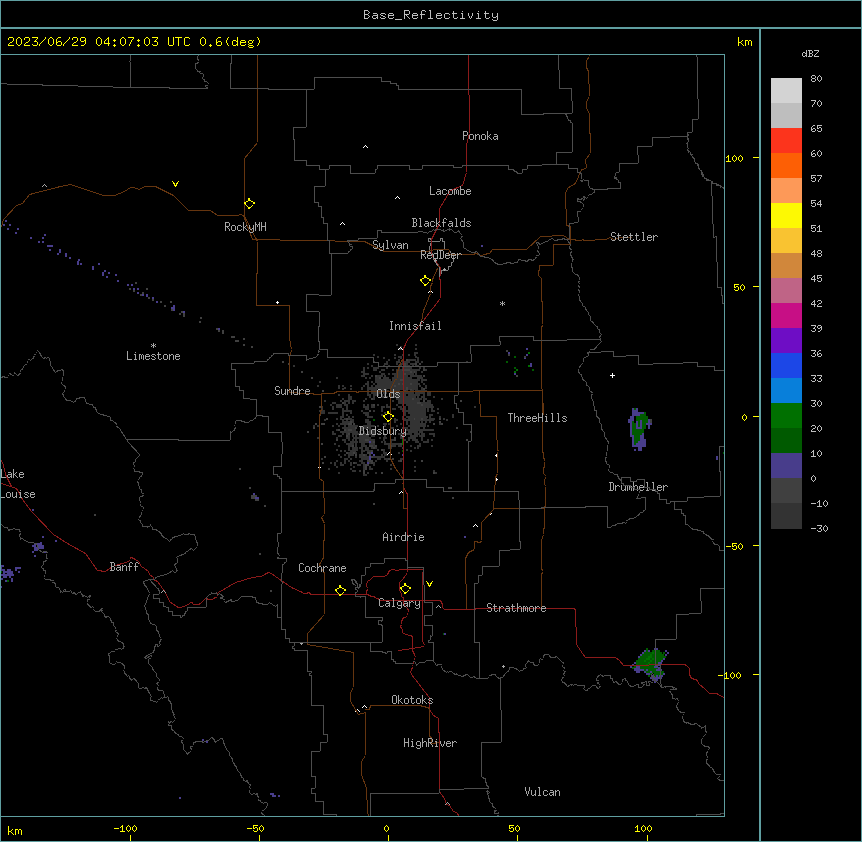
Task: Select the white asterisk above Limestone label
Action: [153, 346]
